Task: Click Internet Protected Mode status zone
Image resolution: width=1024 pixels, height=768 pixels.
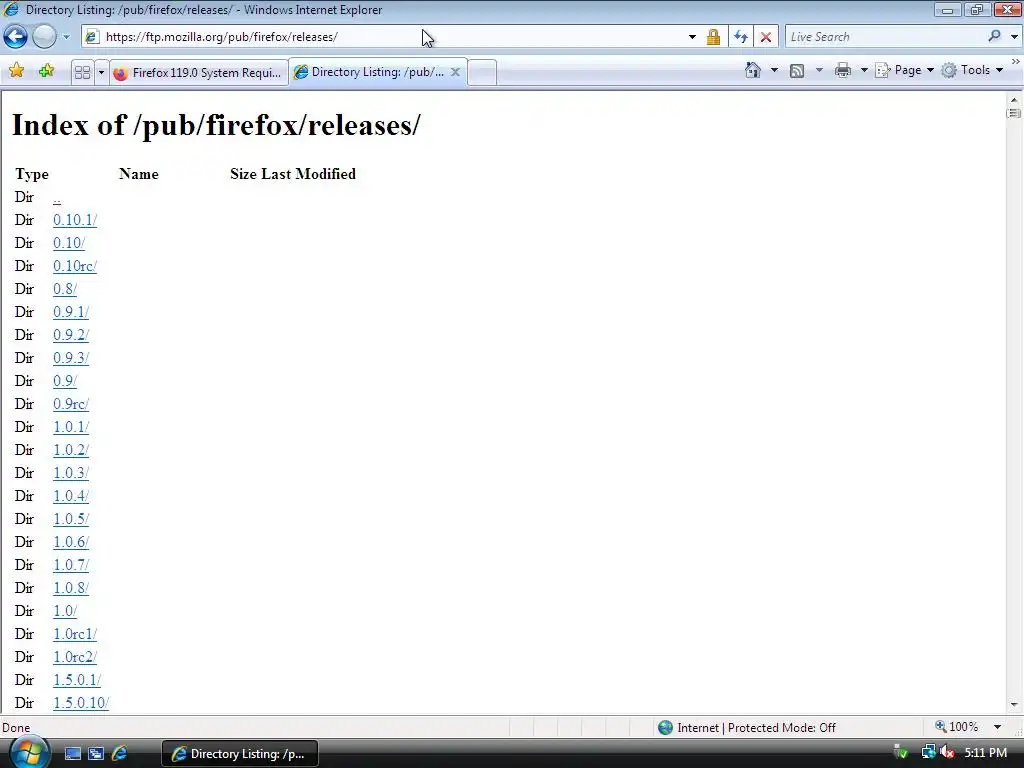Action: click(x=746, y=728)
